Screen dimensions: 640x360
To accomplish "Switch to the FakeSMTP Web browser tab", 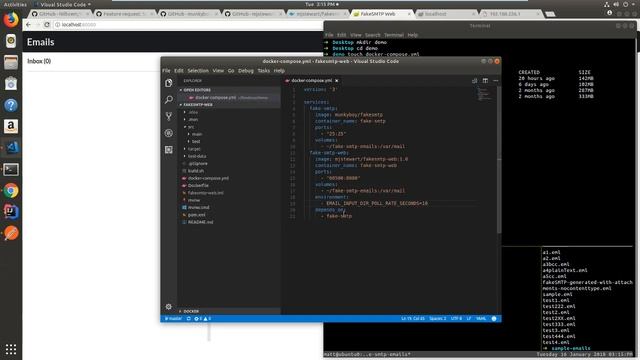I will pyautogui.click(x=381, y=14).
